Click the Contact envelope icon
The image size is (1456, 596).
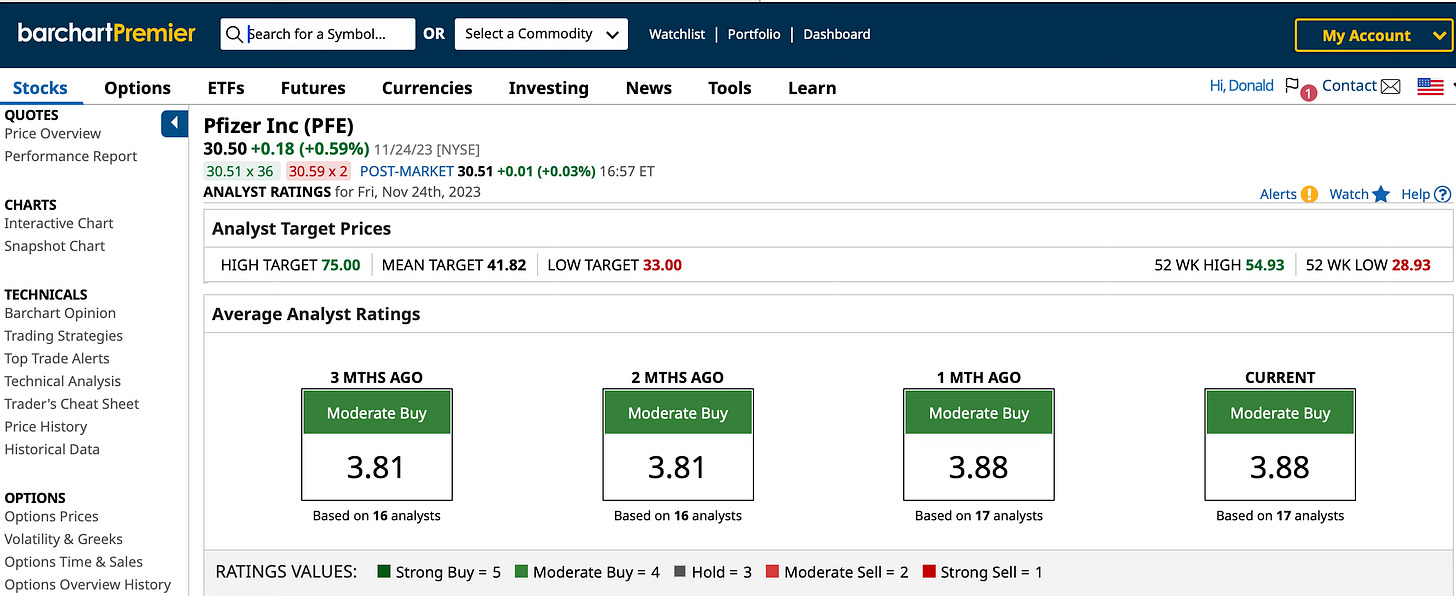[1390, 86]
